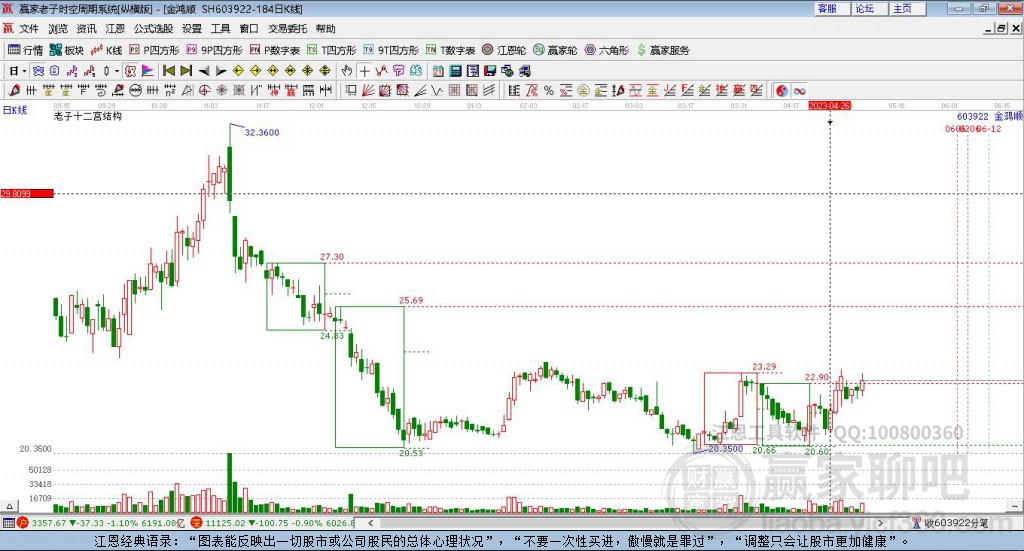Open 赢家服务 with the dollar icon
1024x551 pixels.
point(663,50)
